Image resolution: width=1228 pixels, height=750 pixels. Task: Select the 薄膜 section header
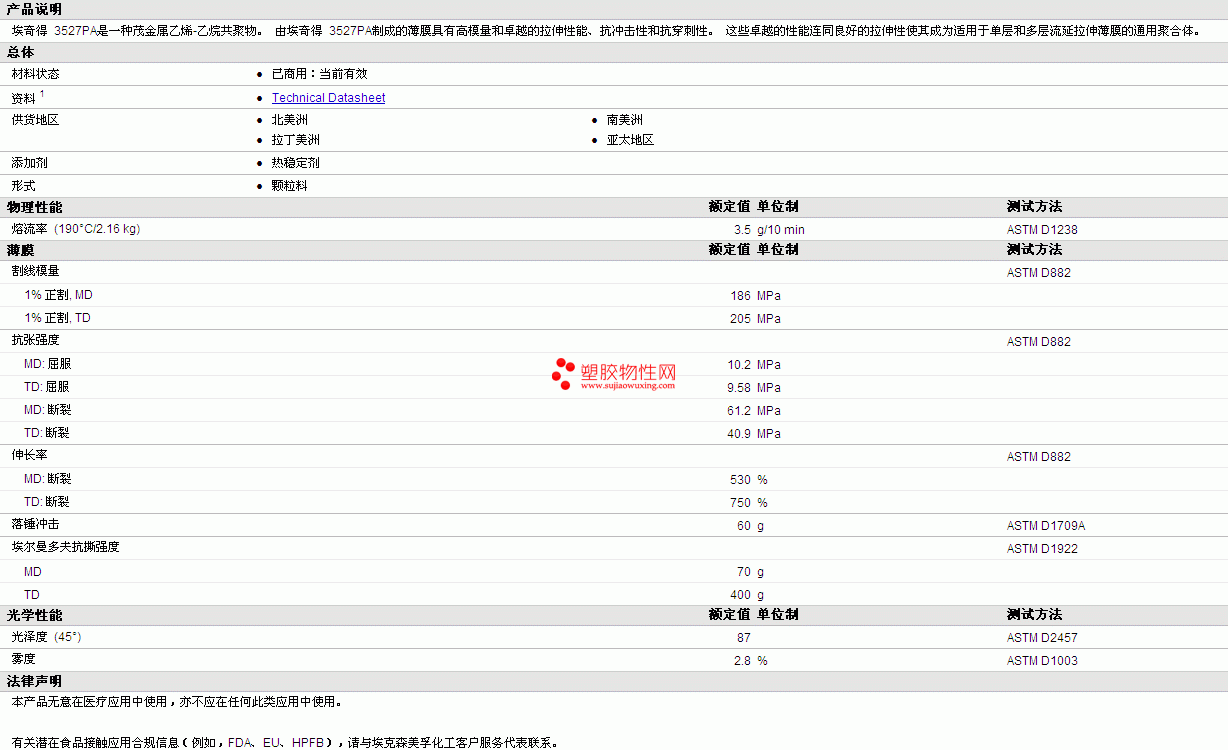point(21,250)
